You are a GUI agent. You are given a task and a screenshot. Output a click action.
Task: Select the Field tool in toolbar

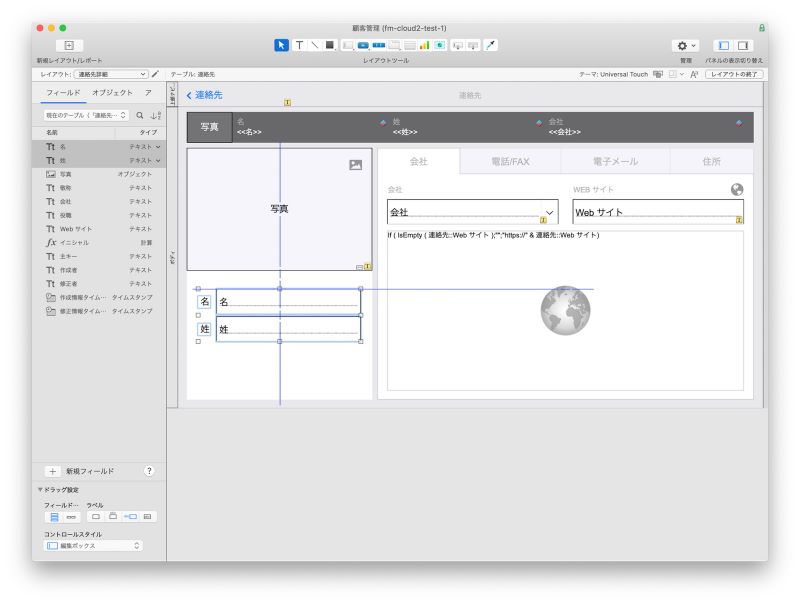(x=458, y=45)
